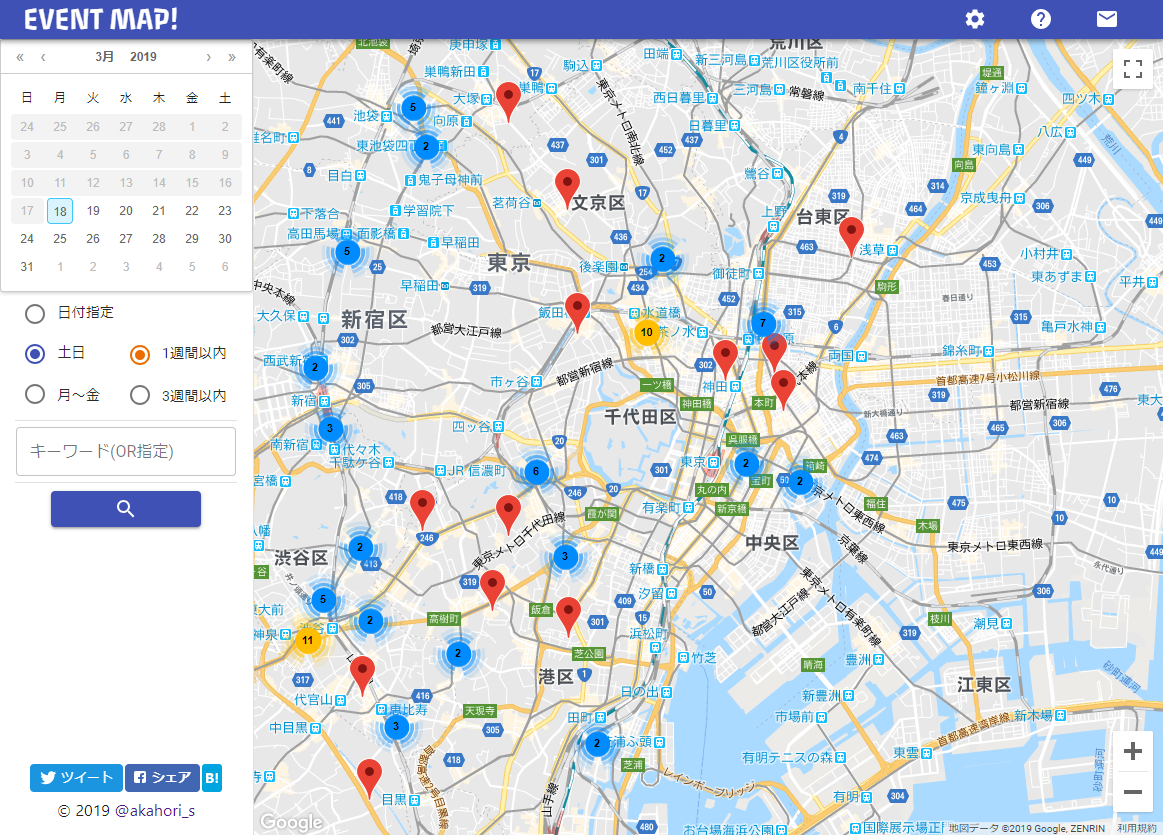
Task: Select the 月〜金 radio option
Action: (x=35, y=394)
